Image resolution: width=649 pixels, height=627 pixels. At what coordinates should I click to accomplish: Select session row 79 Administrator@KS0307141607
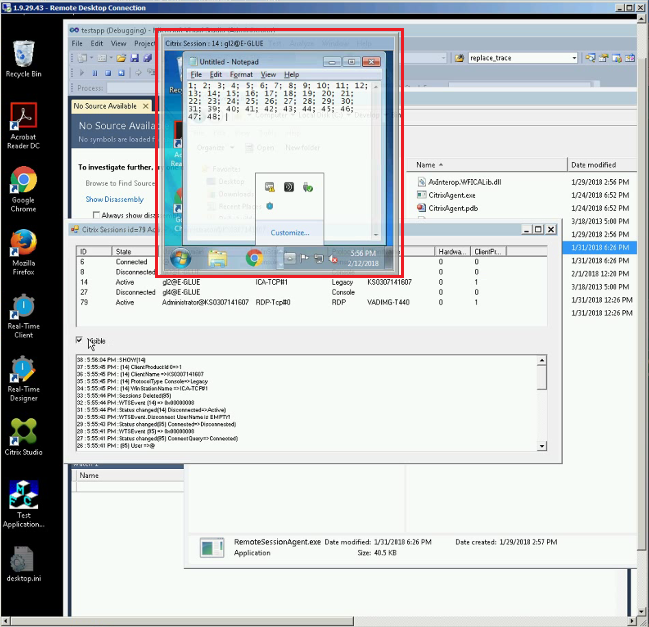click(x=311, y=302)
